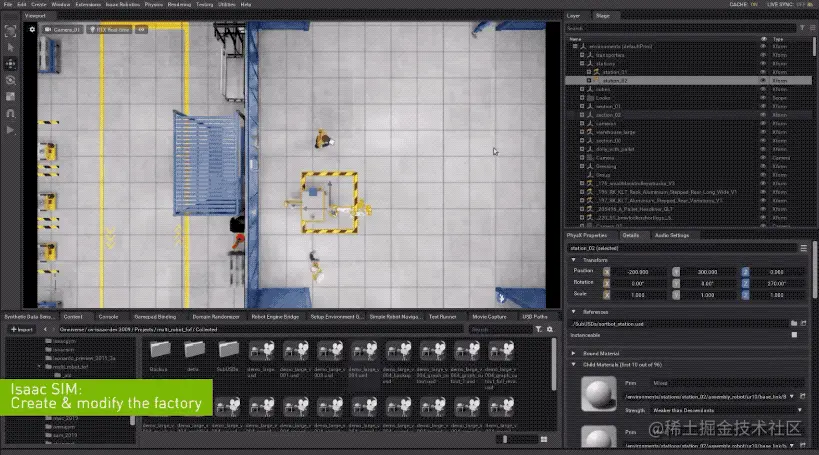Screen dimensions: 819x455
Task: Switch to the Audio Settings tab
Action: pyautogui.click(x=672, y=236)
